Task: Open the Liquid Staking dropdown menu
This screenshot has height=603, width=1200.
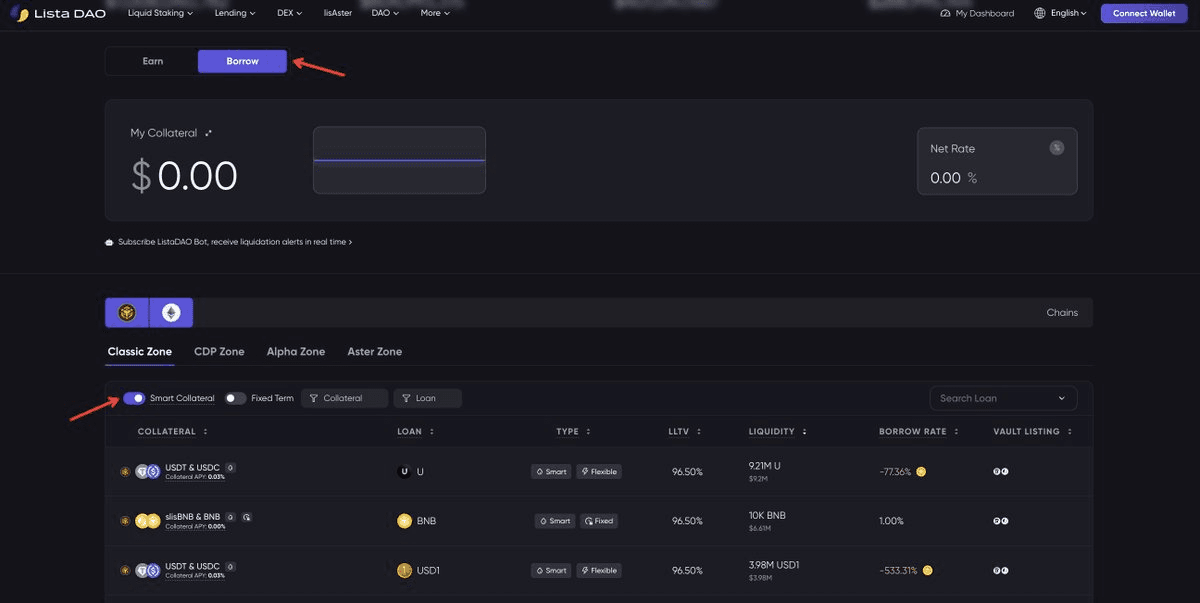Action: point(160,13)
